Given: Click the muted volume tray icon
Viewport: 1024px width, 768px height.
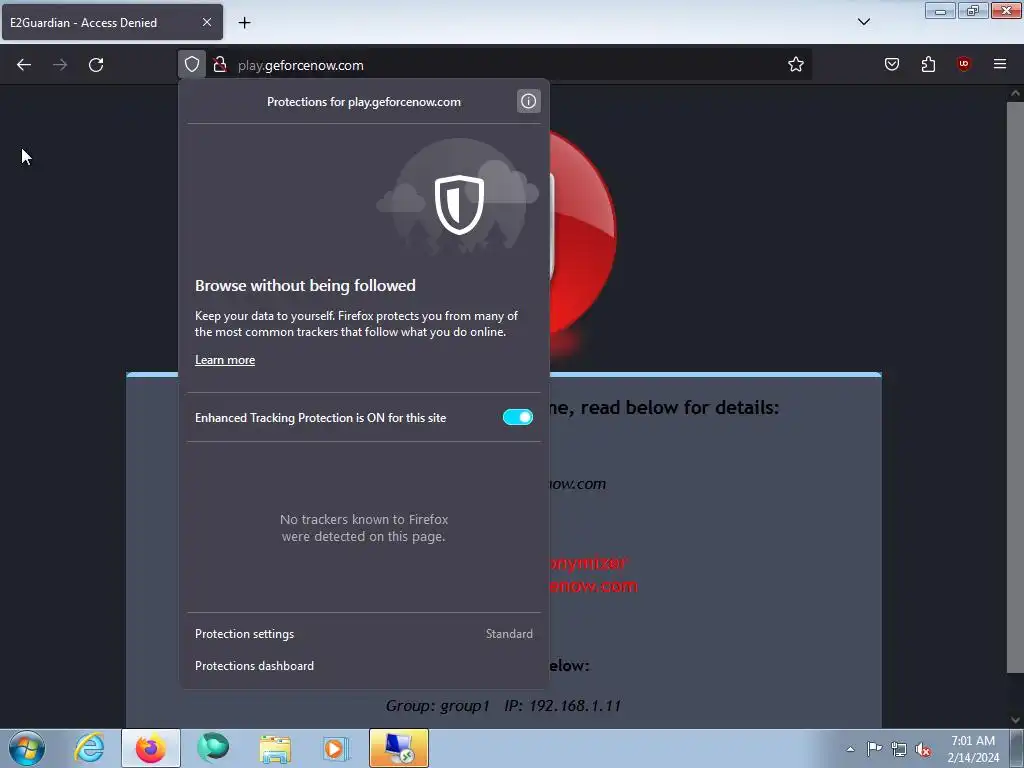Looking at the screenshot, I should click(923, 749).
